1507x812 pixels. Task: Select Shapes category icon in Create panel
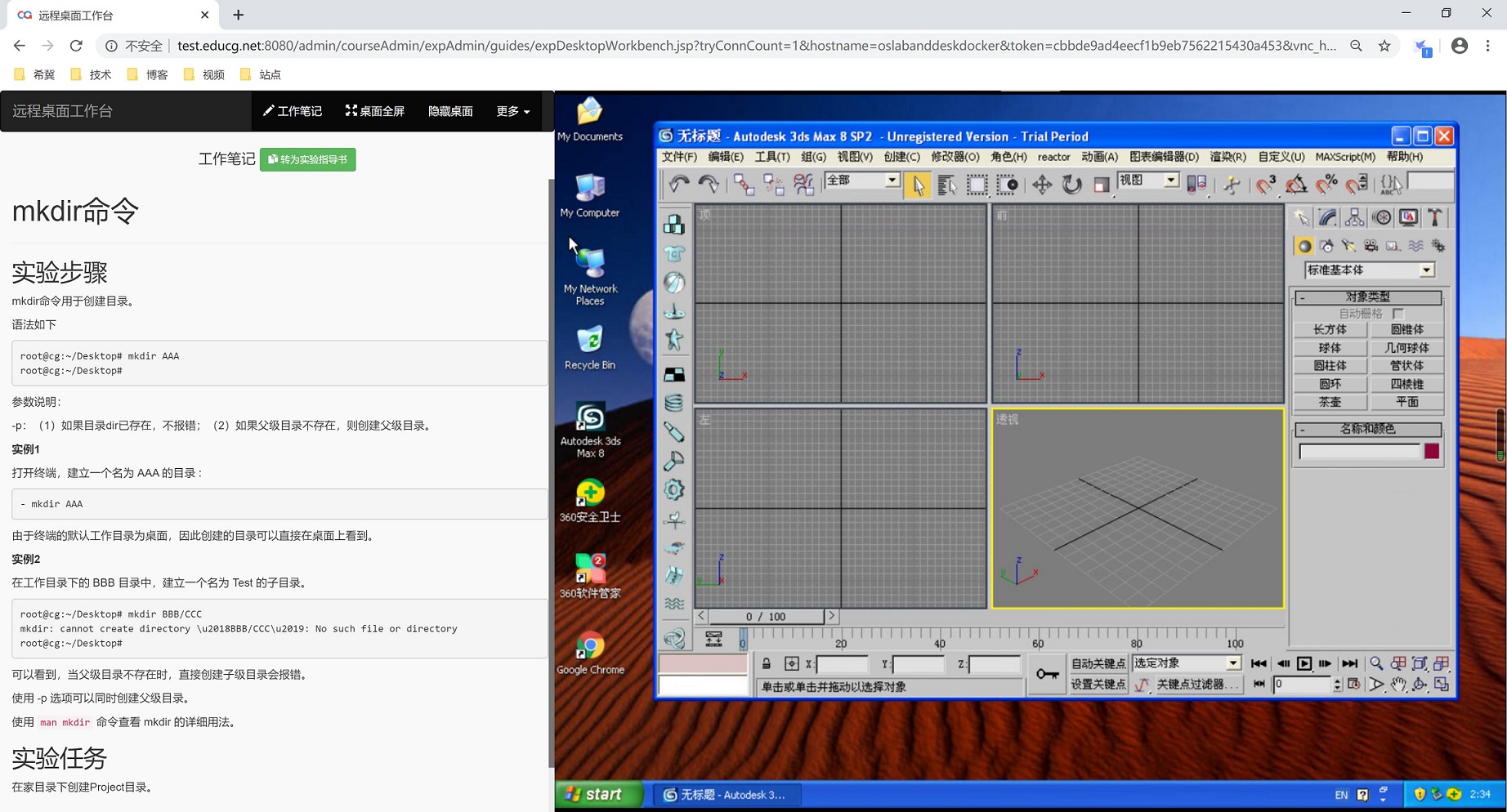point(1326,246)
